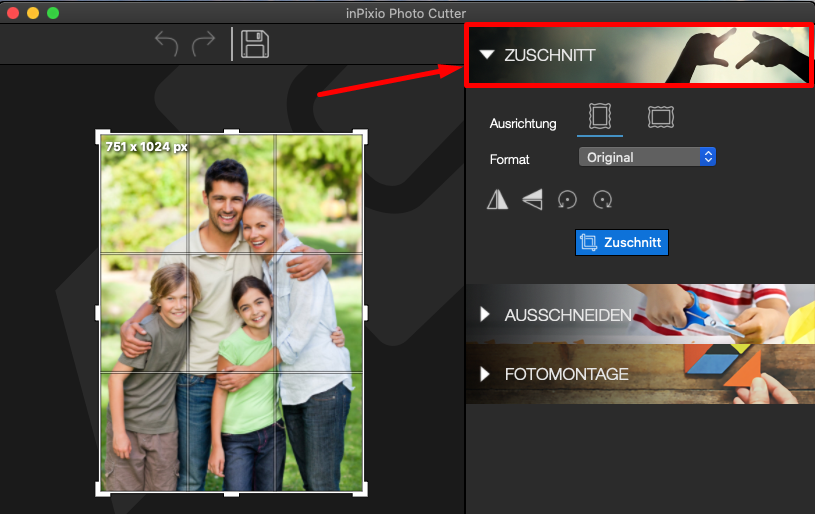Click the top-left crop corner handle
The width and height of the screenshot is (815, 514).
102,137
